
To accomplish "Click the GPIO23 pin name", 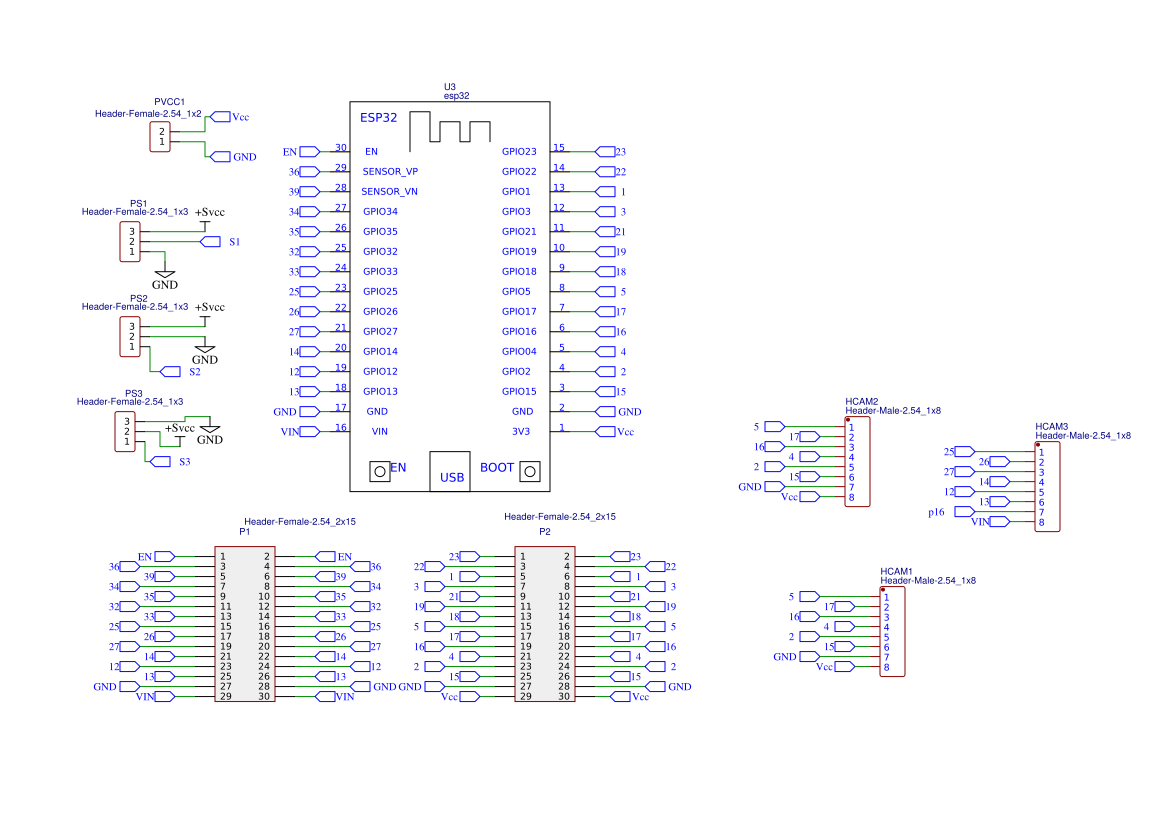I will click(519, 151).
